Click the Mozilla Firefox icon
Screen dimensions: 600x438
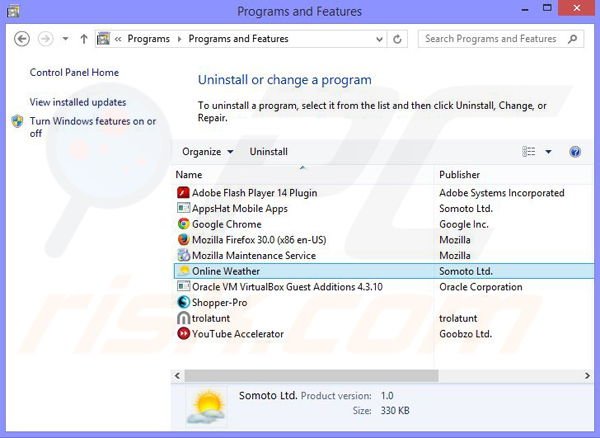click(183, 239)
